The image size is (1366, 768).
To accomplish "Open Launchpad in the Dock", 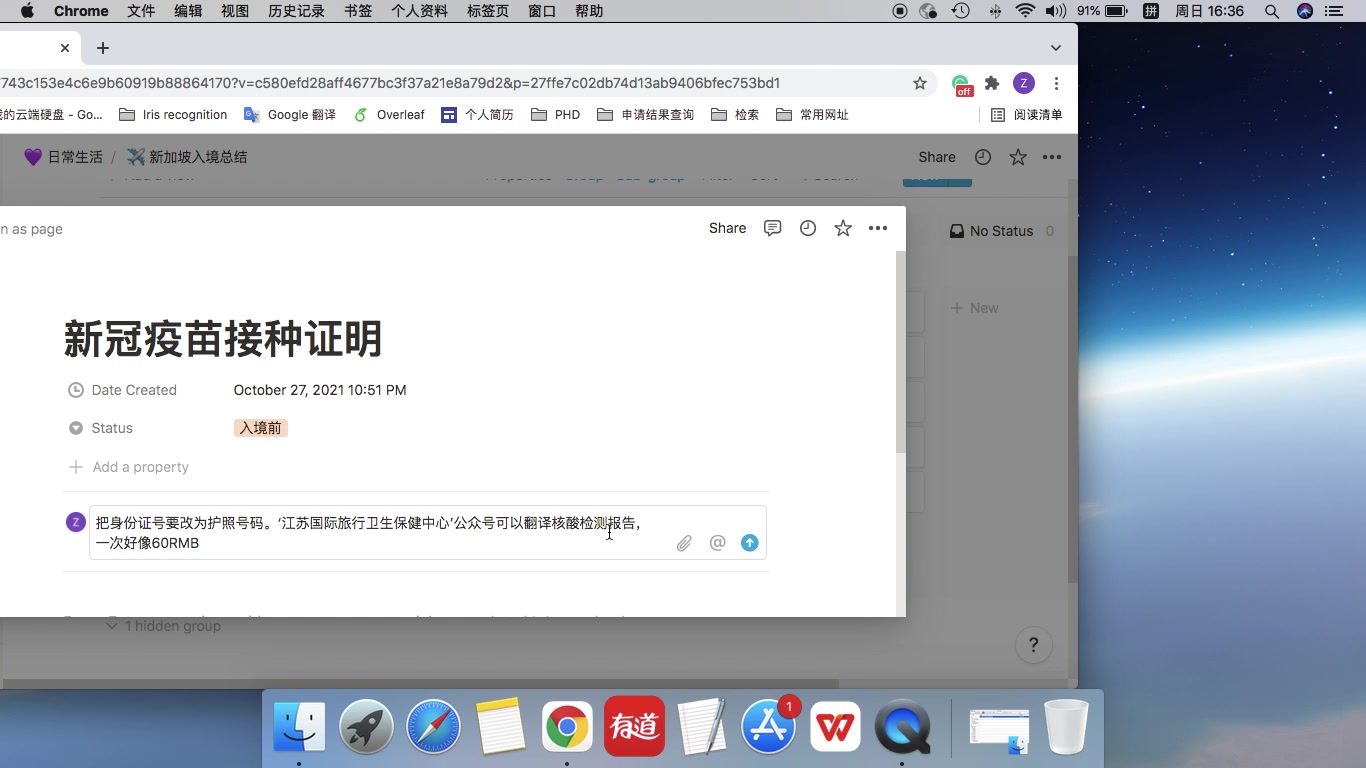I will (x=366, y=726).
